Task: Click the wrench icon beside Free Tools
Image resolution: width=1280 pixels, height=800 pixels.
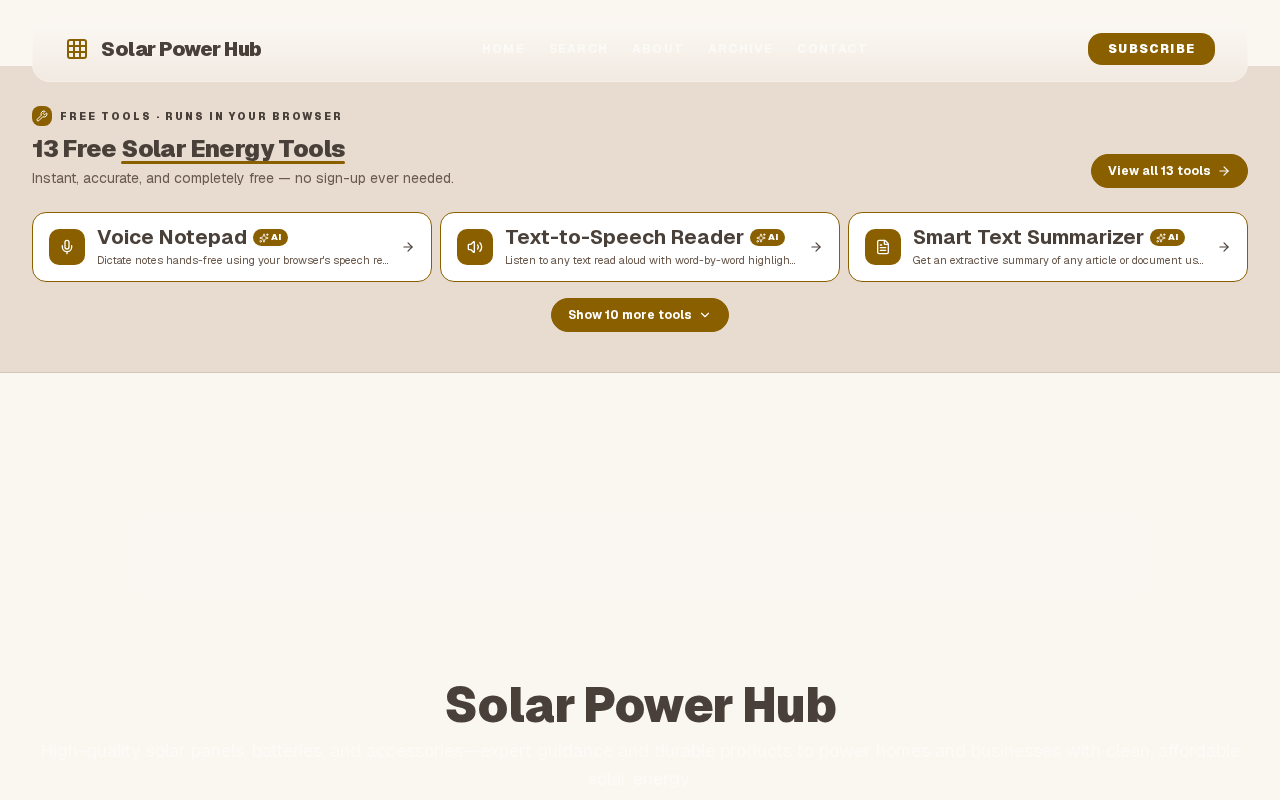Action: pyautogui.click(x=42, y=116)
